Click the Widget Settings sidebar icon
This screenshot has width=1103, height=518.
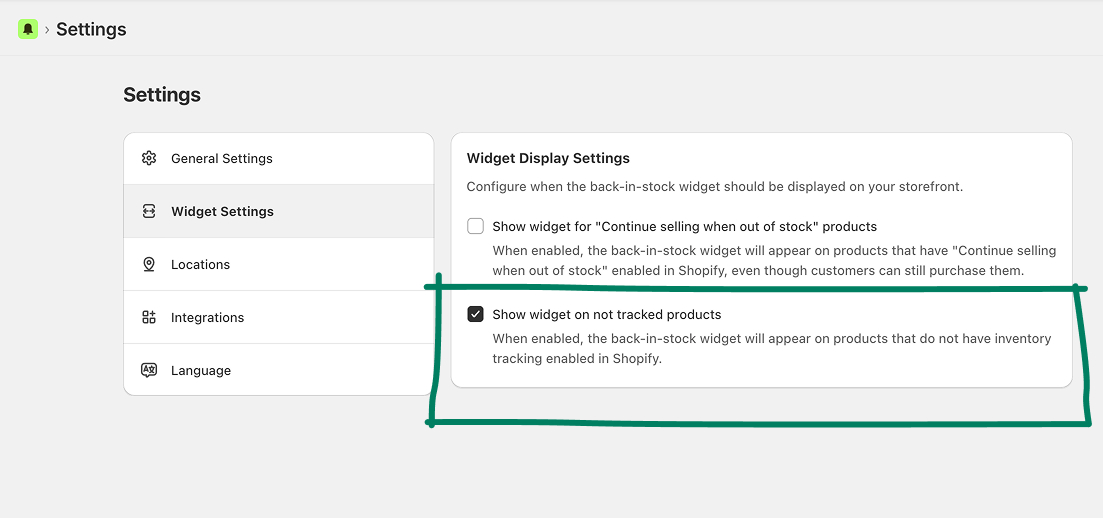coord(149,211)
